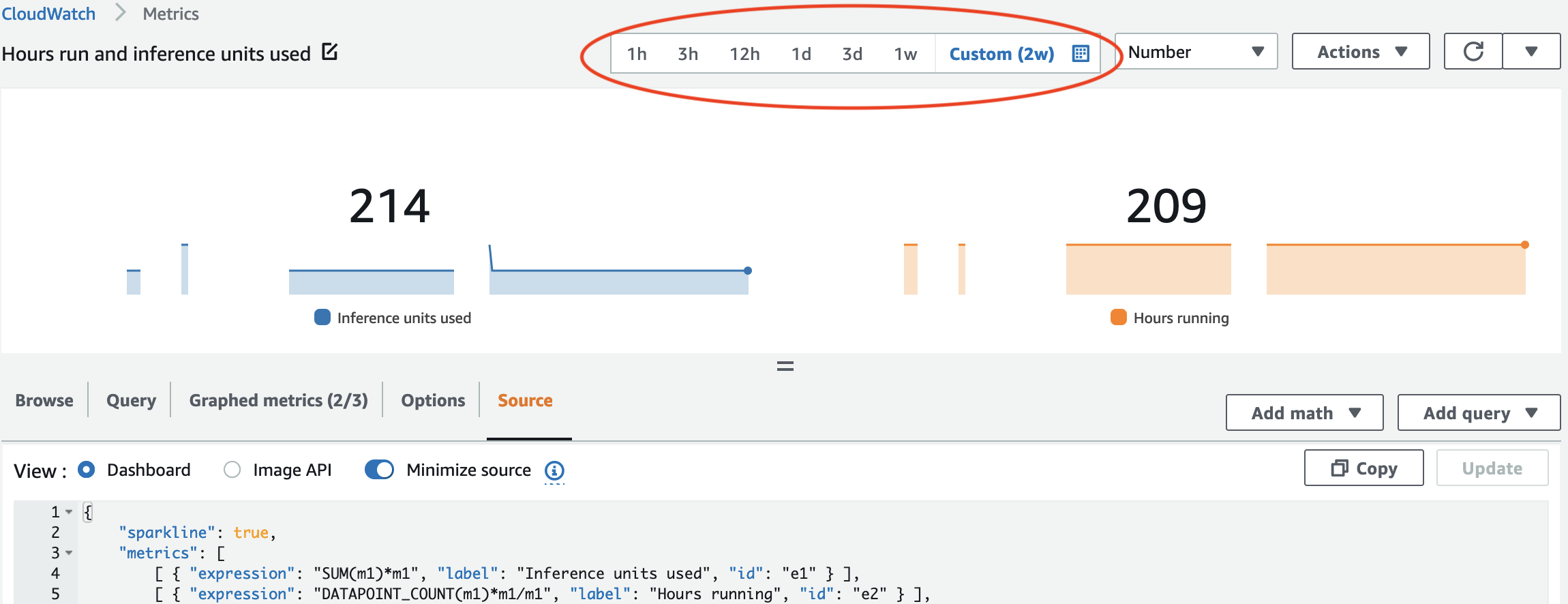Select the Image API radio button

[232, 470]
